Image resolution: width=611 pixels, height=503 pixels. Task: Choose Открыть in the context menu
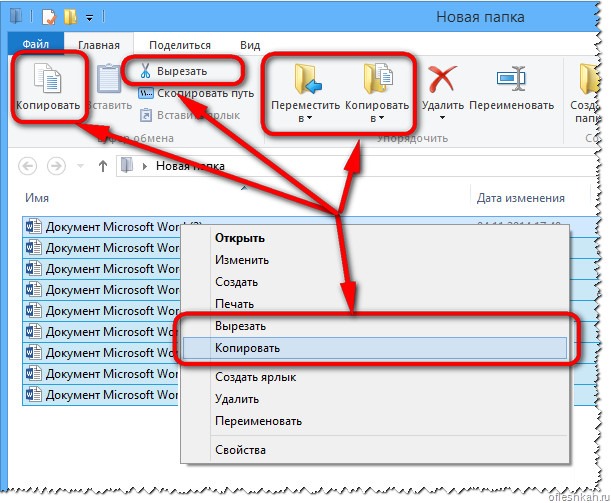point(374,238)
